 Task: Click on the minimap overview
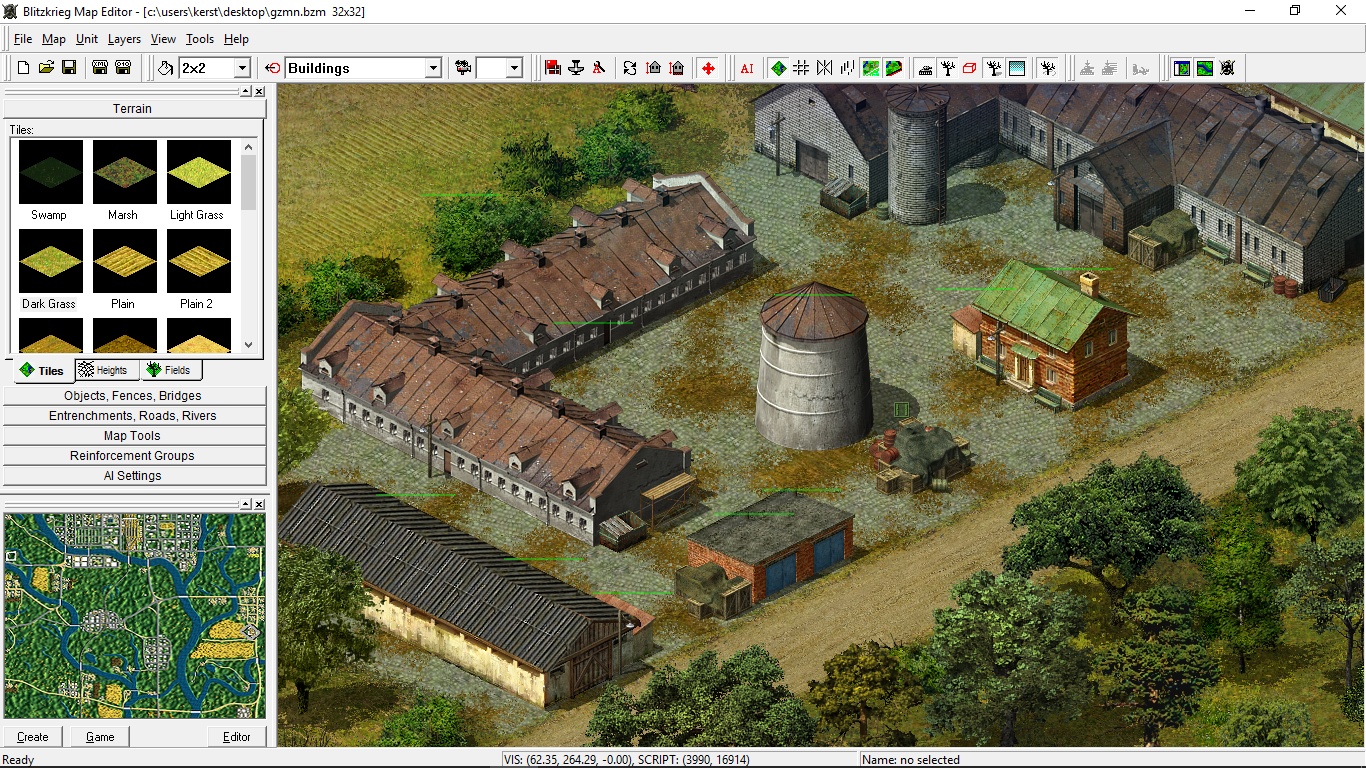pos(135,615)
